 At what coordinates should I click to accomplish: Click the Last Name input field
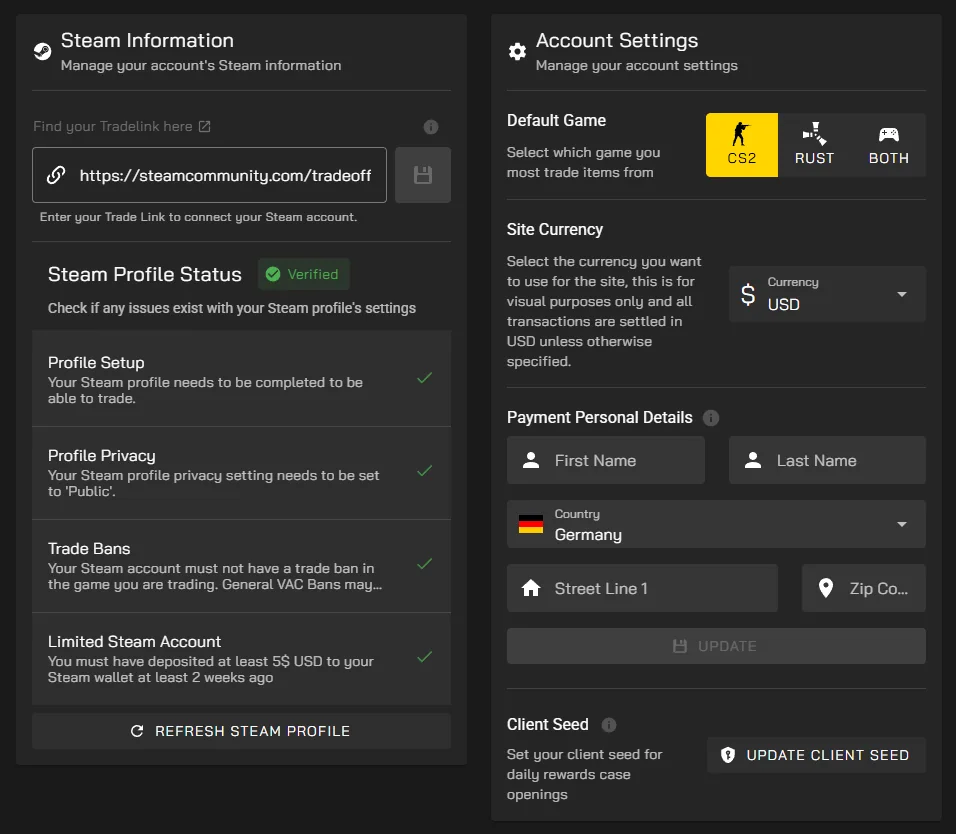[827, 460]
